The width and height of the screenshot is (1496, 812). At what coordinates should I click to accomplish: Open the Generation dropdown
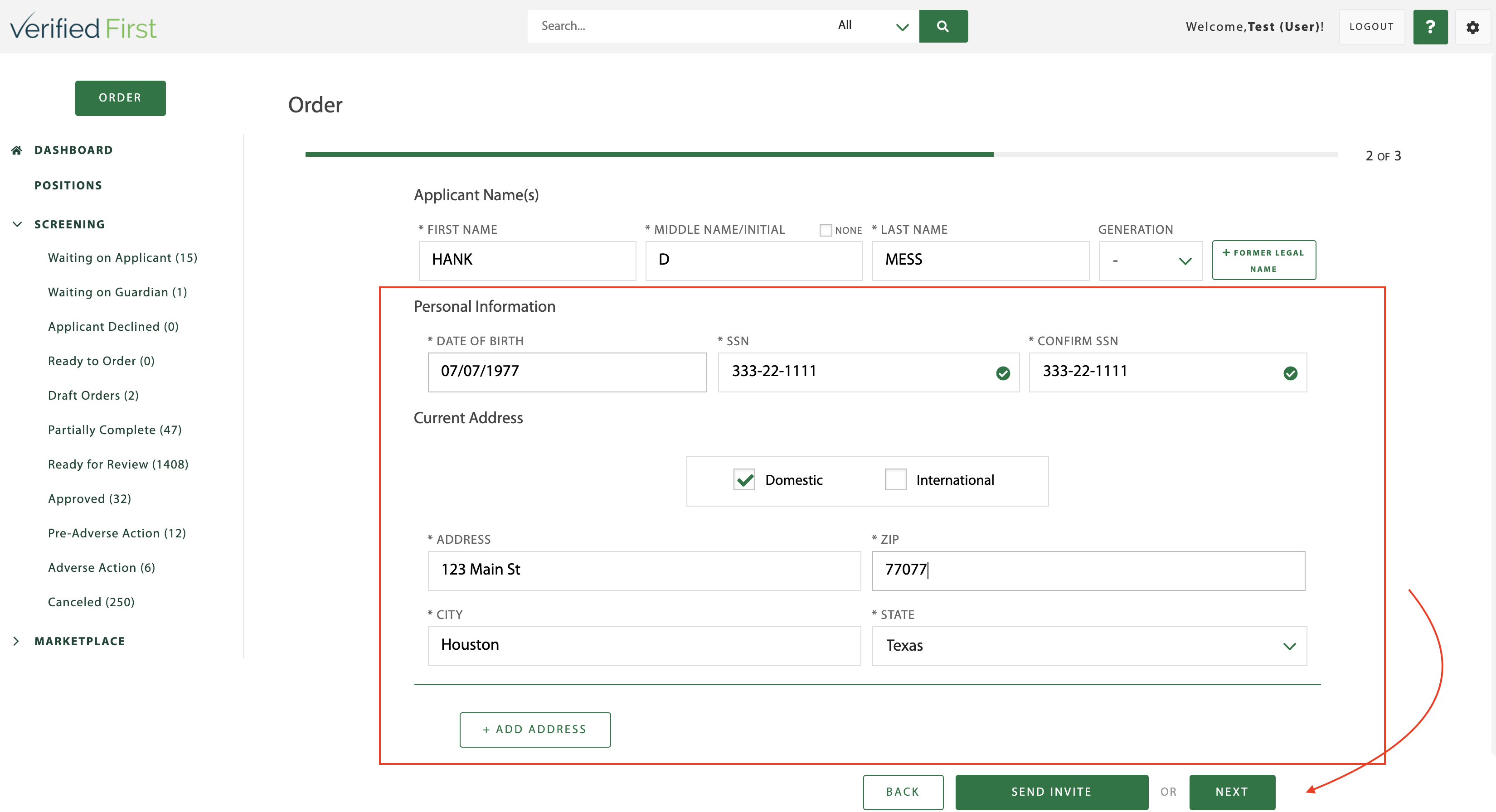[1150, 261]
